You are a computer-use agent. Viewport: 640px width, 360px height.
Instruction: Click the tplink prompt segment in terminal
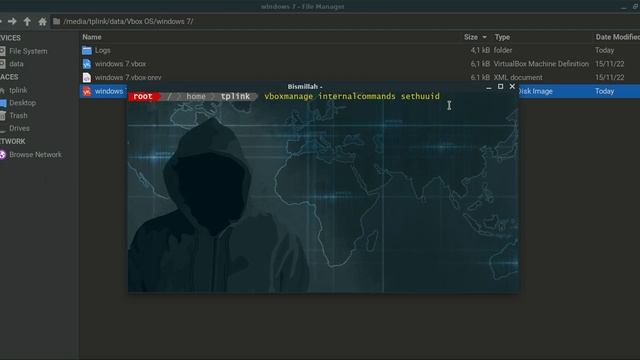coord(235,96)
